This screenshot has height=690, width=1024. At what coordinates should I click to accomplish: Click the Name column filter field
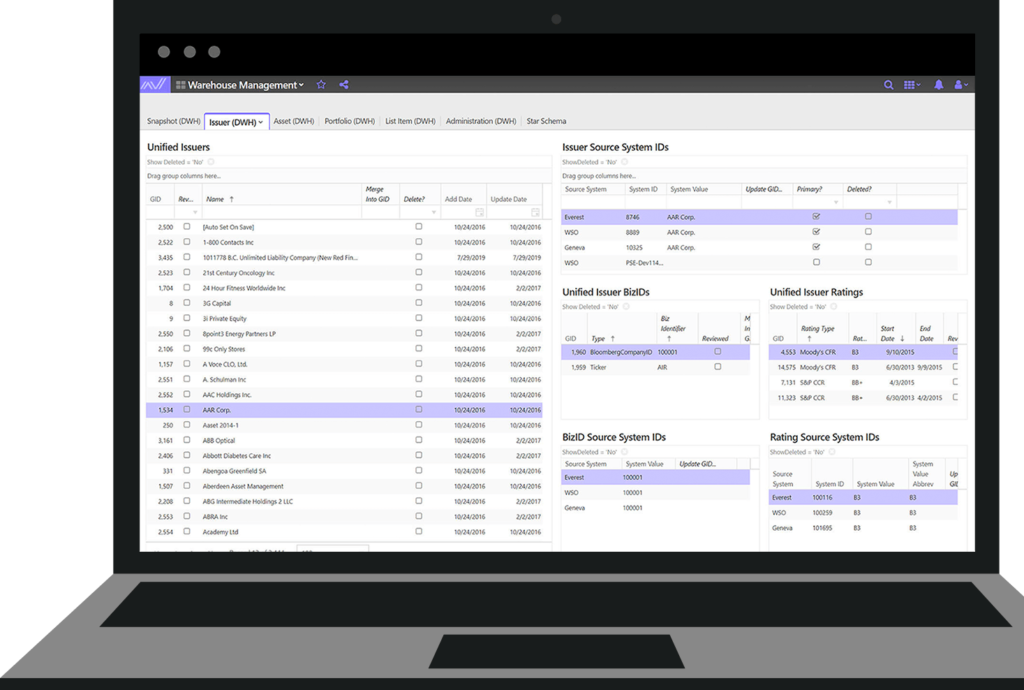pos(281,212)
